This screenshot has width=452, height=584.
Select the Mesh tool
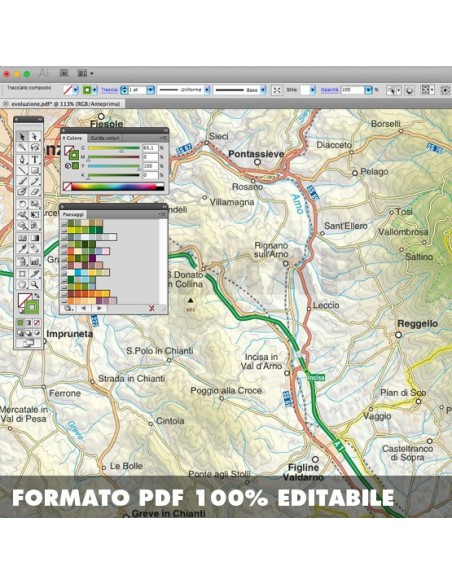[22, 238]
